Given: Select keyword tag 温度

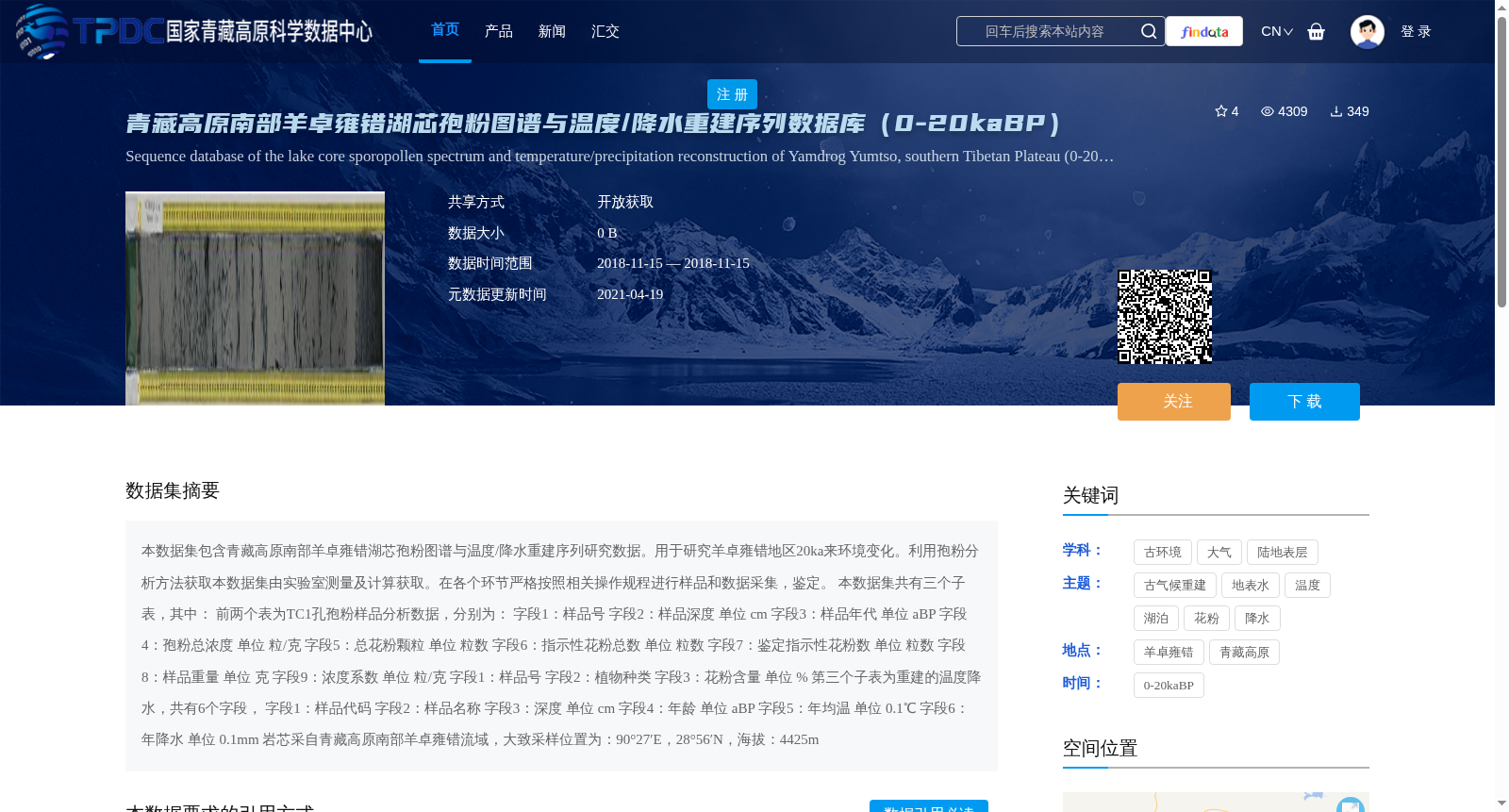Looking at the screenshot, I should click(1307, 586).
